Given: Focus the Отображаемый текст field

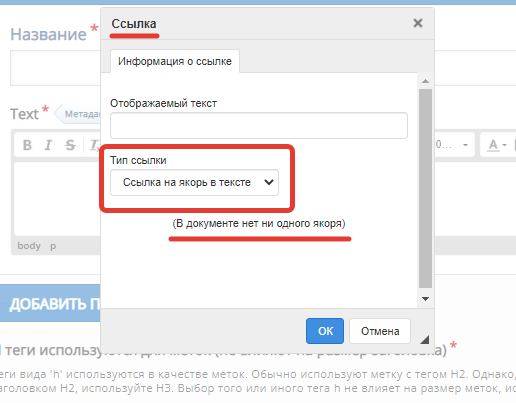Looking at the screenshot, I should (x=259, y=126).
